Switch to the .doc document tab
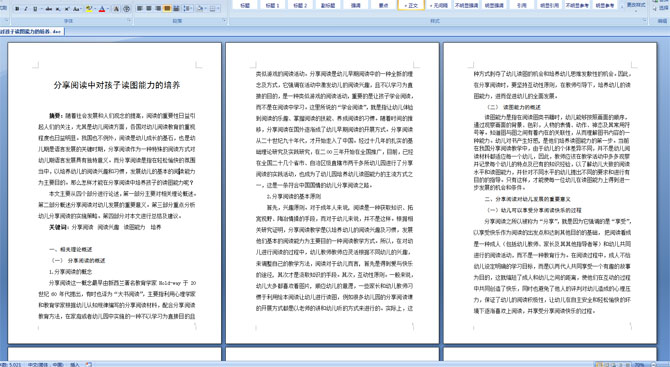 (32, 32)
